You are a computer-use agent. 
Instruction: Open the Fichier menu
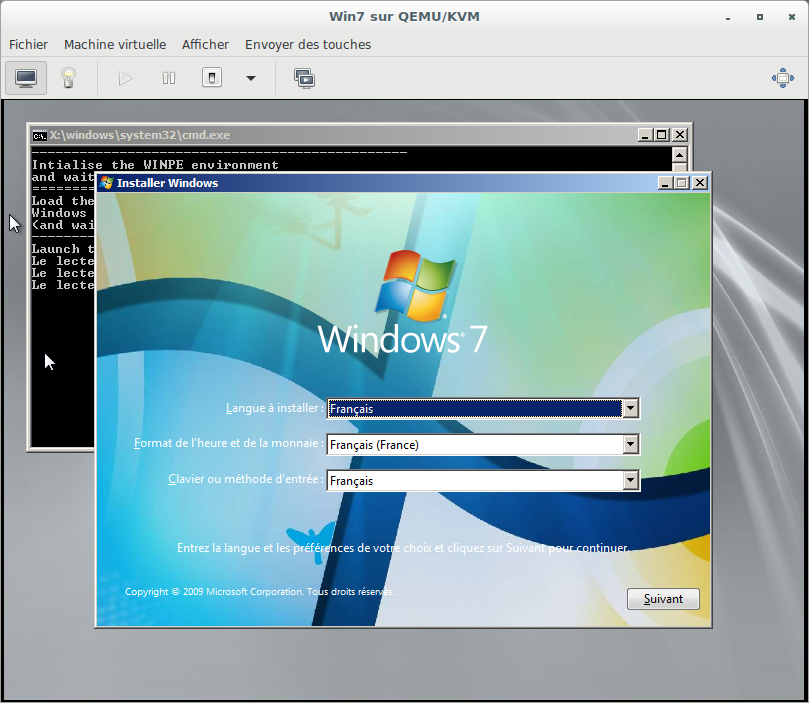28,45
